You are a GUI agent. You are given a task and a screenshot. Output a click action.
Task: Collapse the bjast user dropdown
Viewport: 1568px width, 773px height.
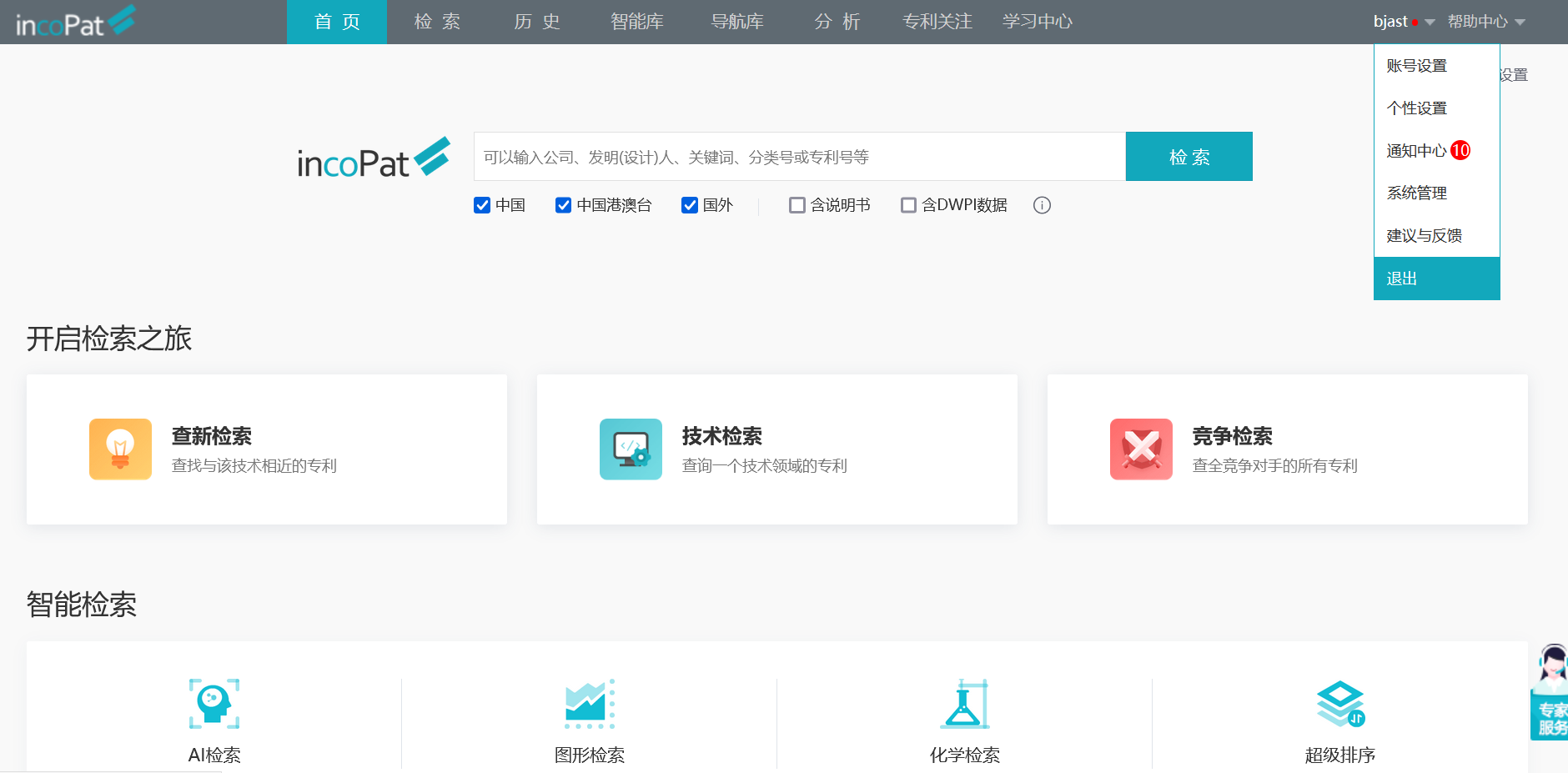(1404, 22)
